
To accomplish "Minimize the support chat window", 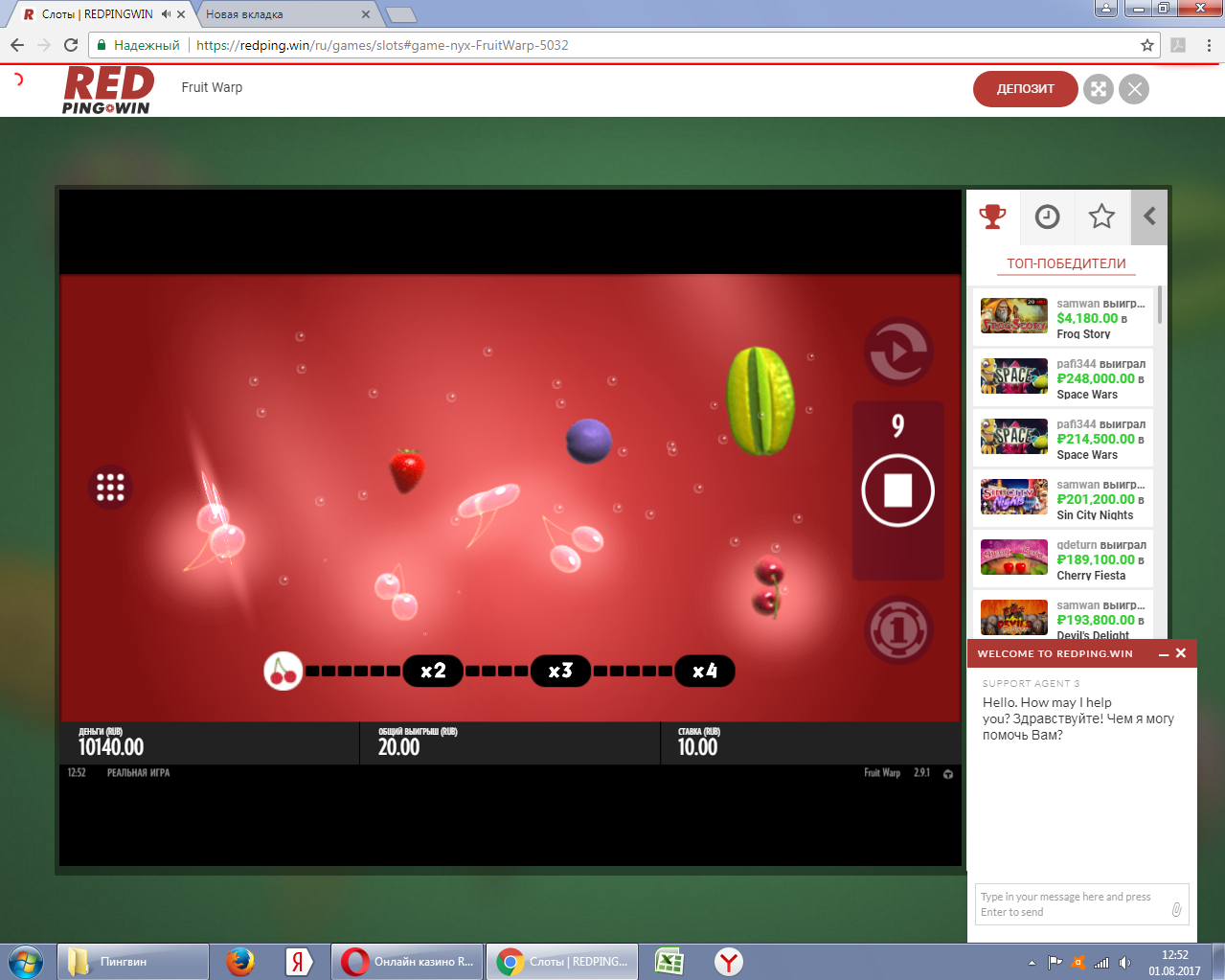I will (1164, 654).
